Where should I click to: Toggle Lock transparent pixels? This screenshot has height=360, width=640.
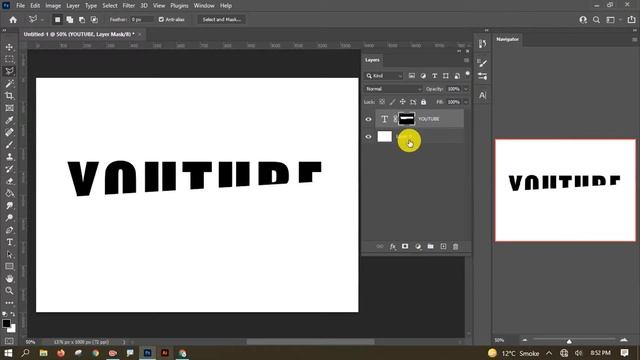pos(382,102)
